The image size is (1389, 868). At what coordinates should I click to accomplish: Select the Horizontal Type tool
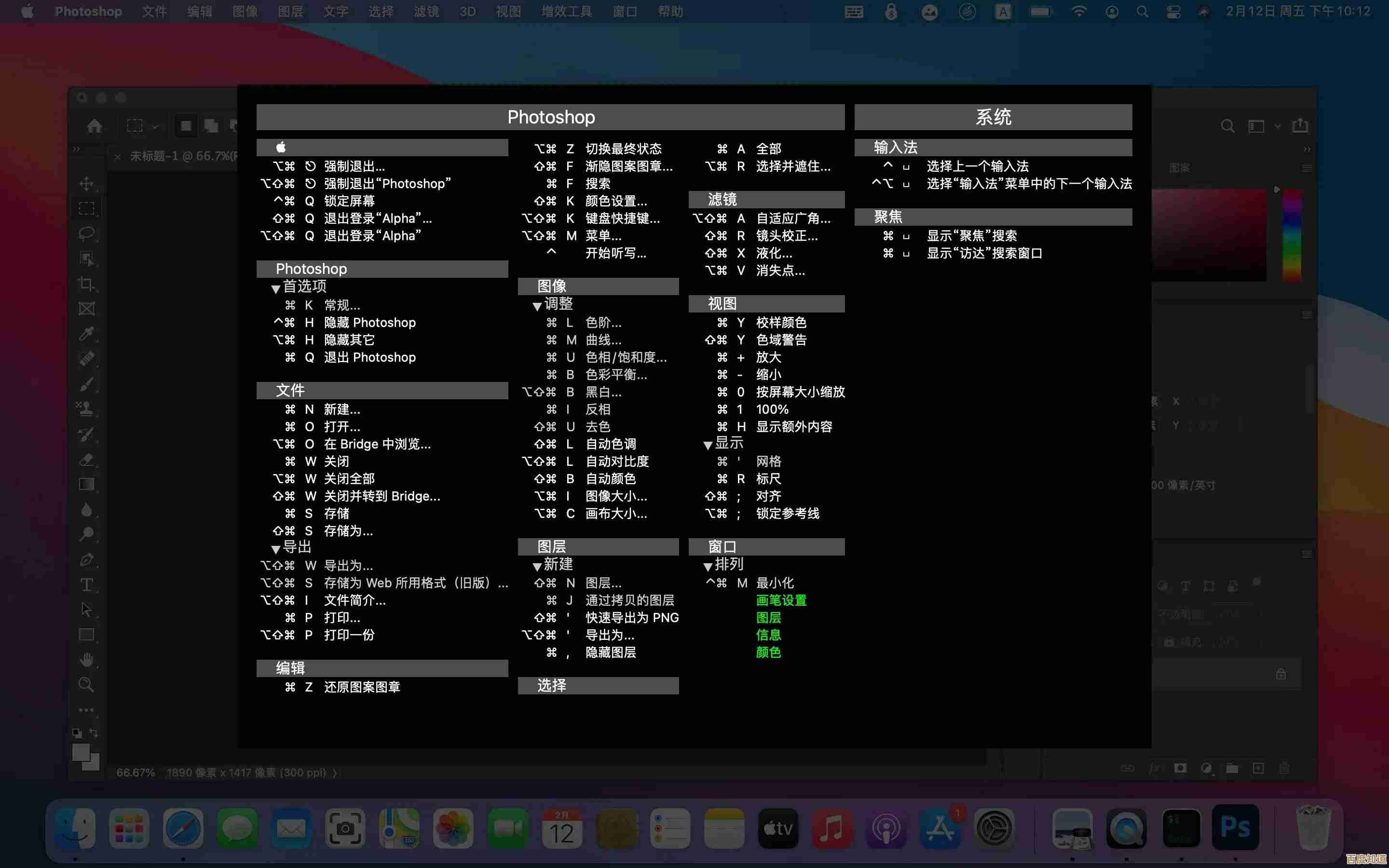[87, 584]
